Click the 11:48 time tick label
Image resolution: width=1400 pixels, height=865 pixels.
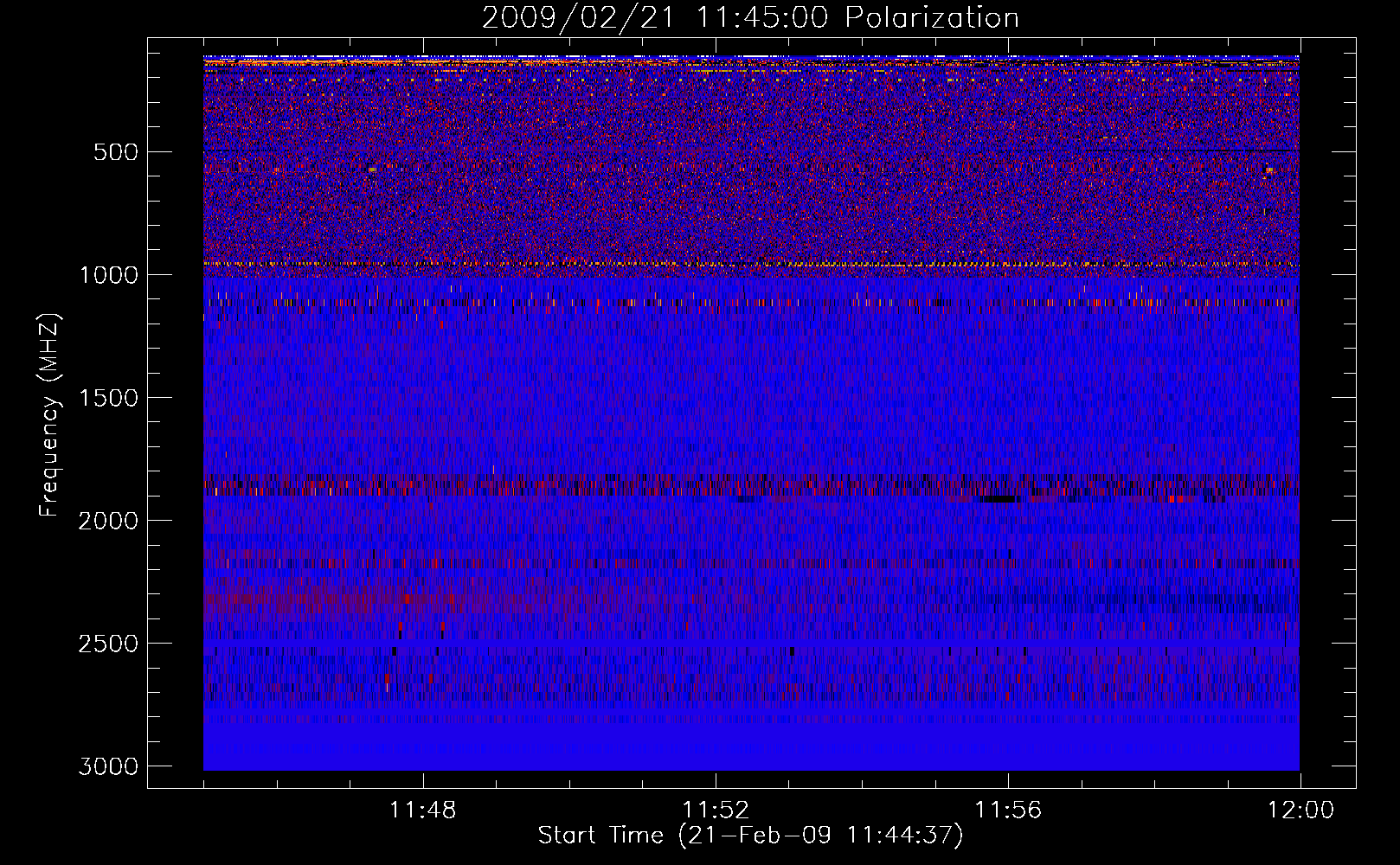pyautogui.click(x=422, y=811)
